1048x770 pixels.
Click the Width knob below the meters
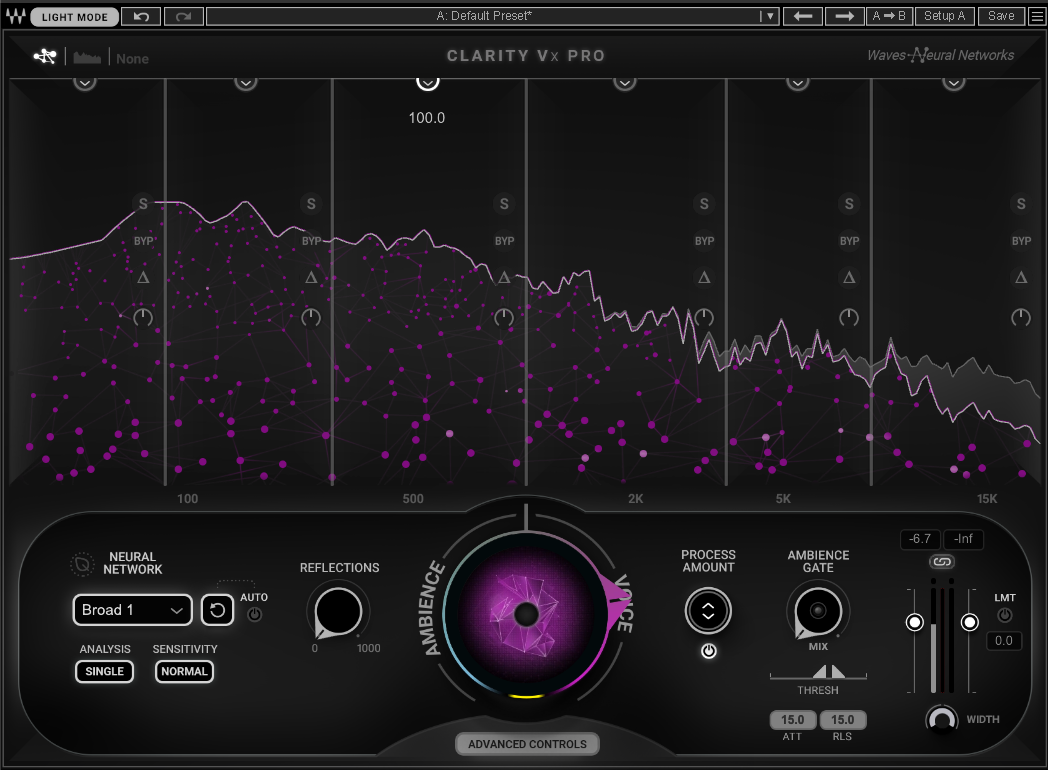tap(941, 718)
